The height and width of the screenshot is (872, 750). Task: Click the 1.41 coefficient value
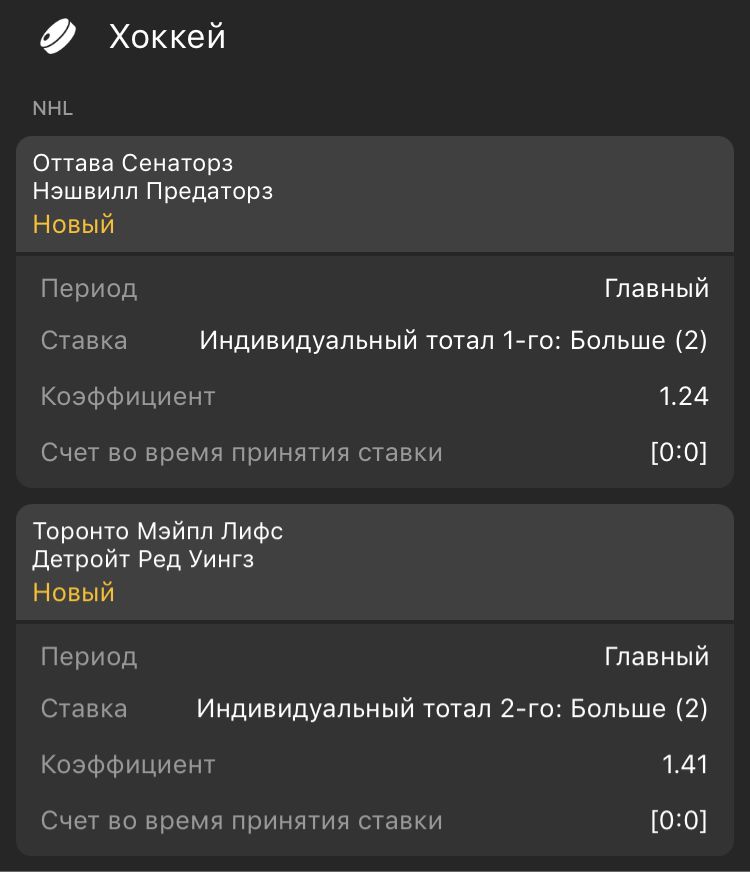point(685,765)
